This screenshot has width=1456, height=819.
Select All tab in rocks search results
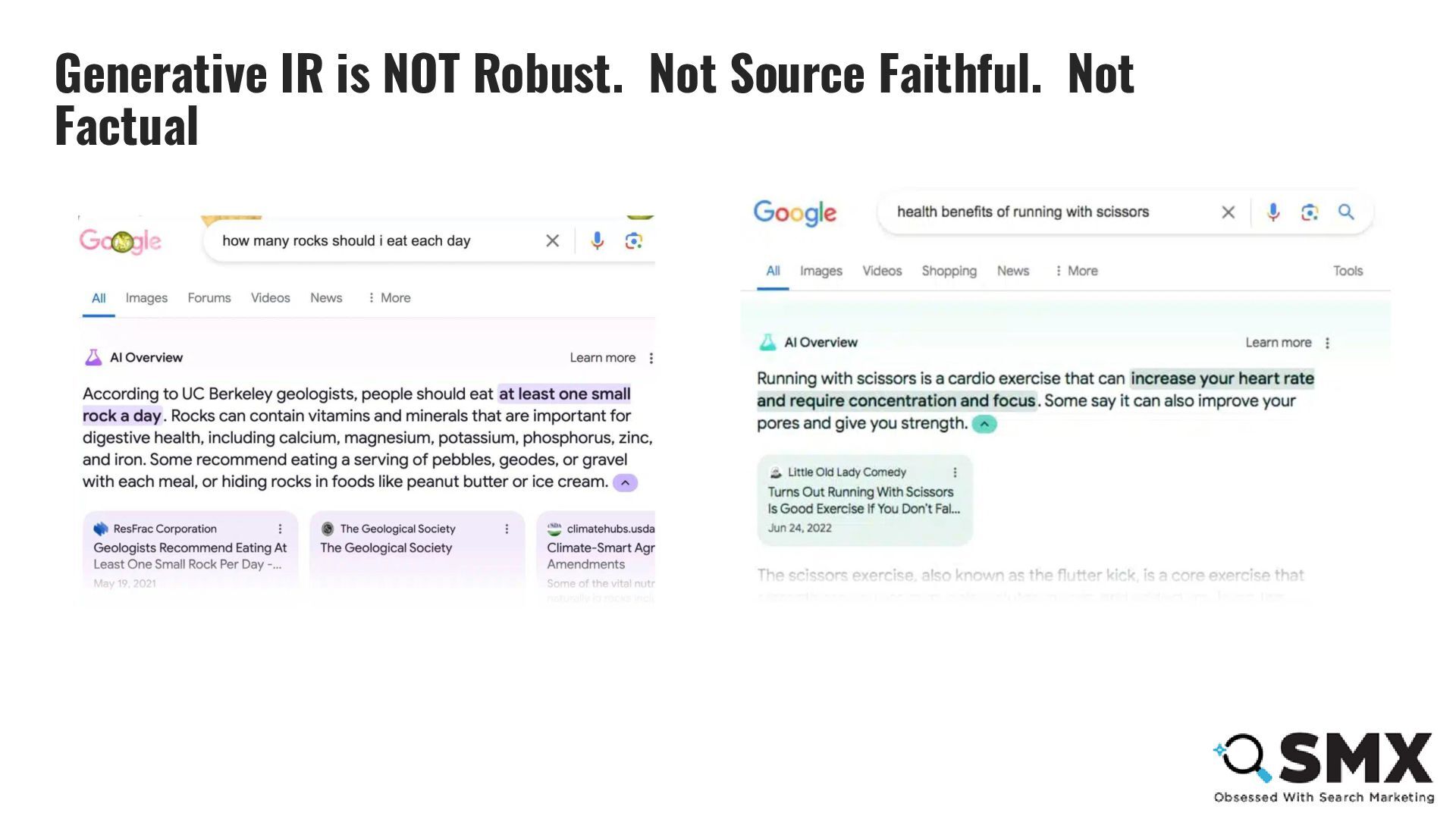click(99, 298)
